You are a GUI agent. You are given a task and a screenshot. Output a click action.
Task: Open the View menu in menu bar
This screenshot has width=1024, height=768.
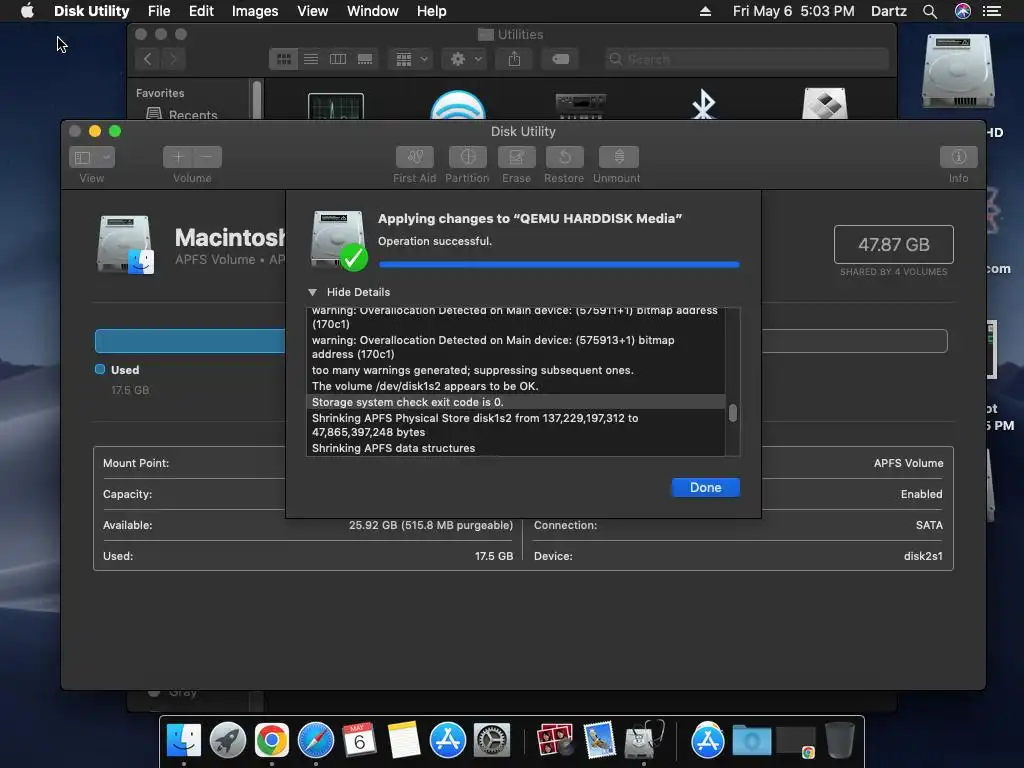pos(312,11)
